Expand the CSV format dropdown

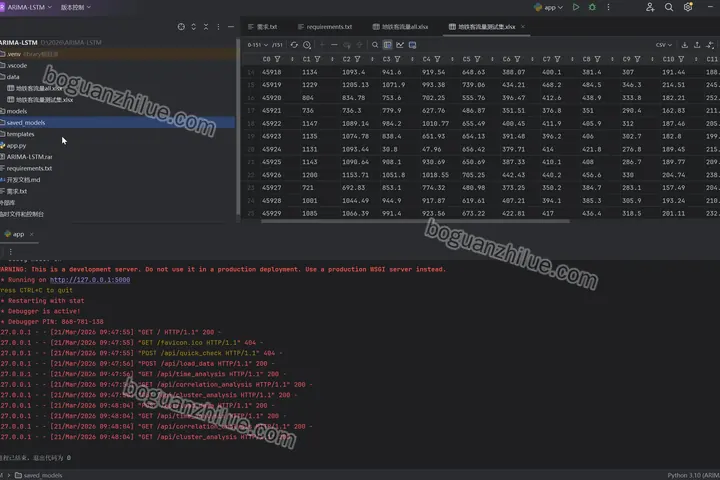(664, 45)
